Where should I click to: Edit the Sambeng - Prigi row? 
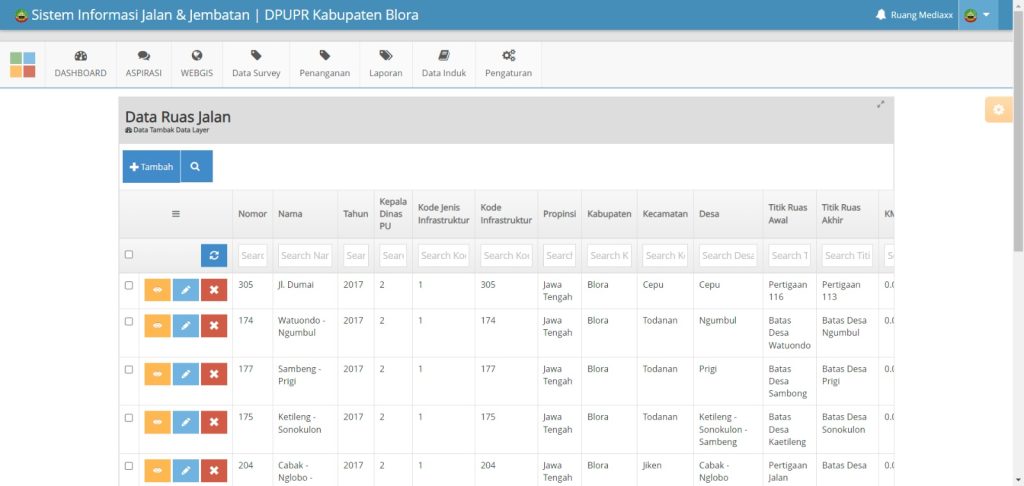(x=185, y=374)
